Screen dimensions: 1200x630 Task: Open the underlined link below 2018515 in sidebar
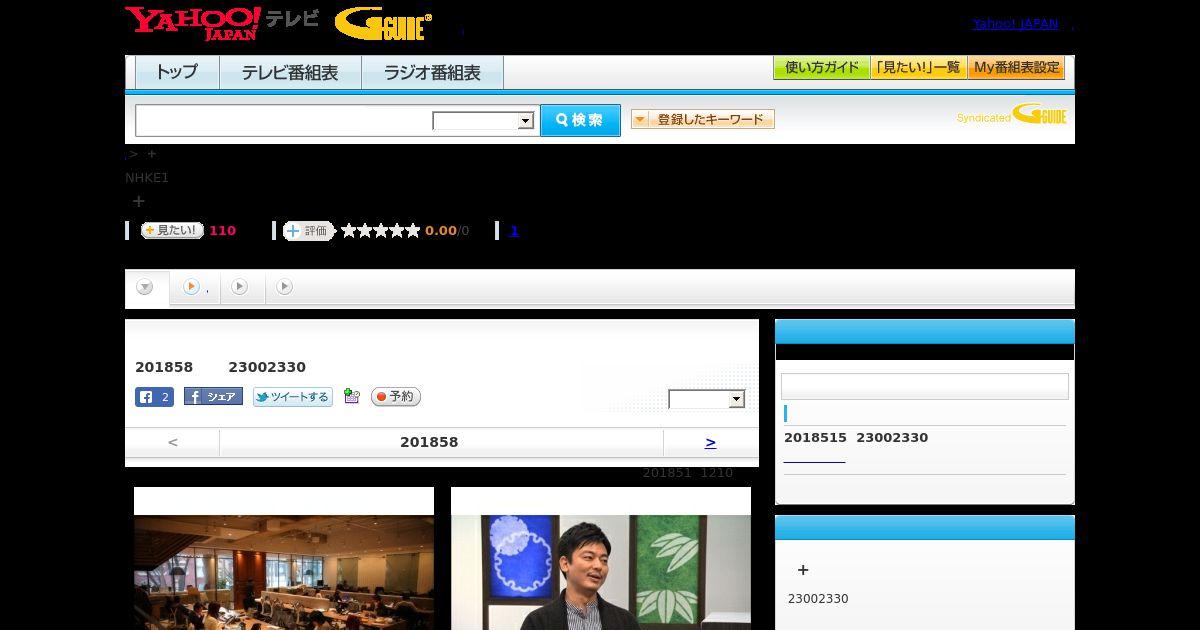coord(814,458)
